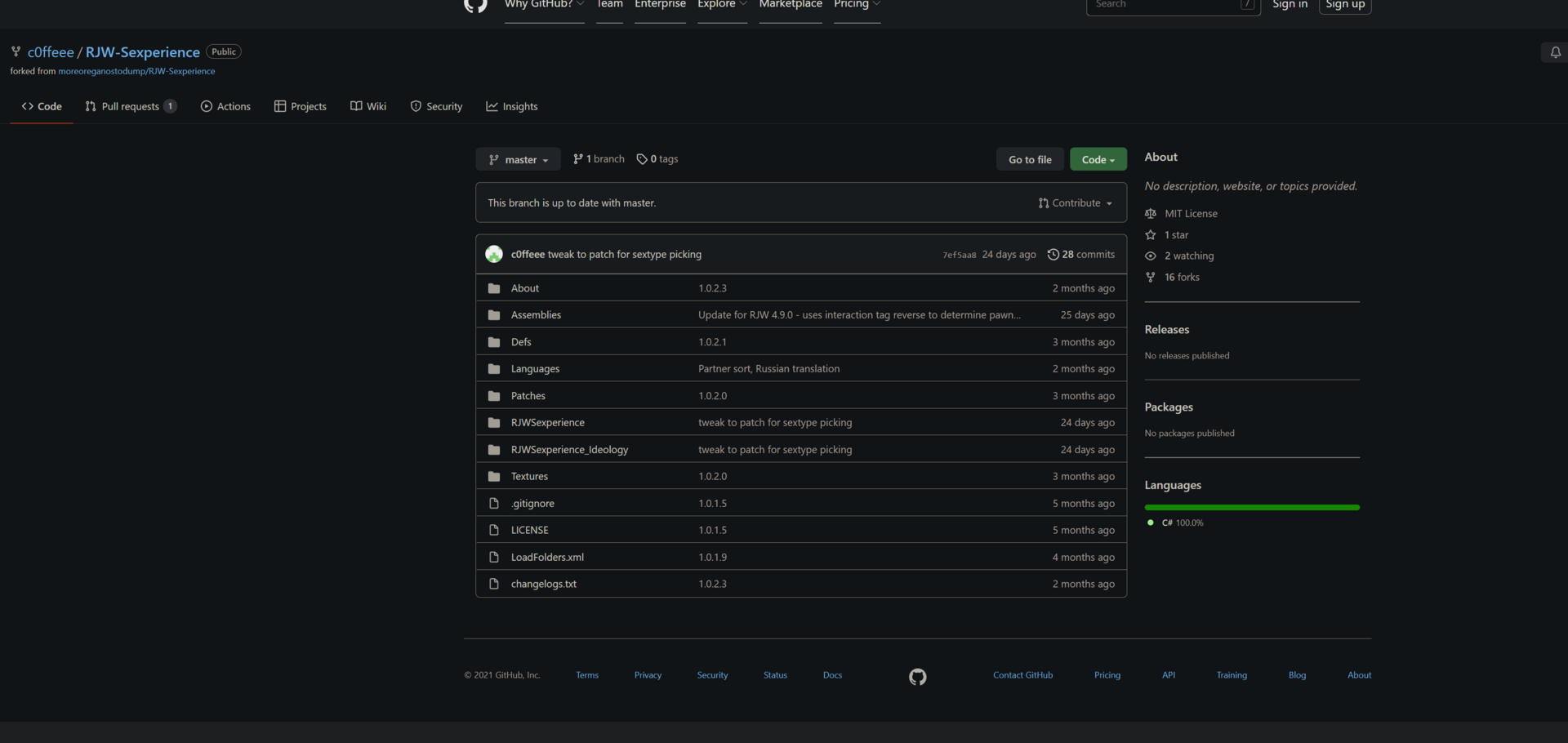The height and width of the screenshot is (743, 1568).
Task: Expand the Explore menu
Action: coord(723,5)
